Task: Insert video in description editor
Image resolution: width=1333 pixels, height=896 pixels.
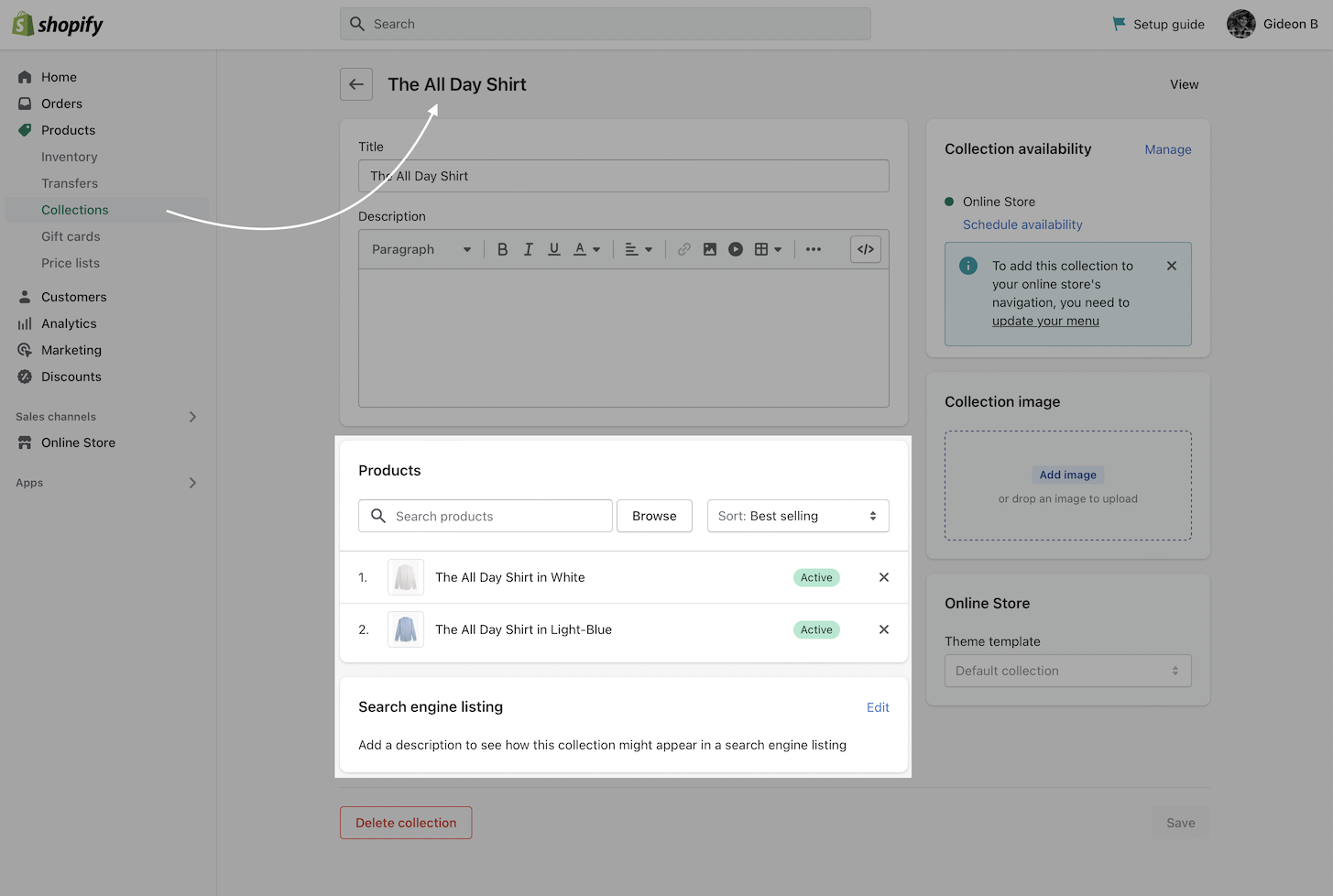Action: pos(735,249)
